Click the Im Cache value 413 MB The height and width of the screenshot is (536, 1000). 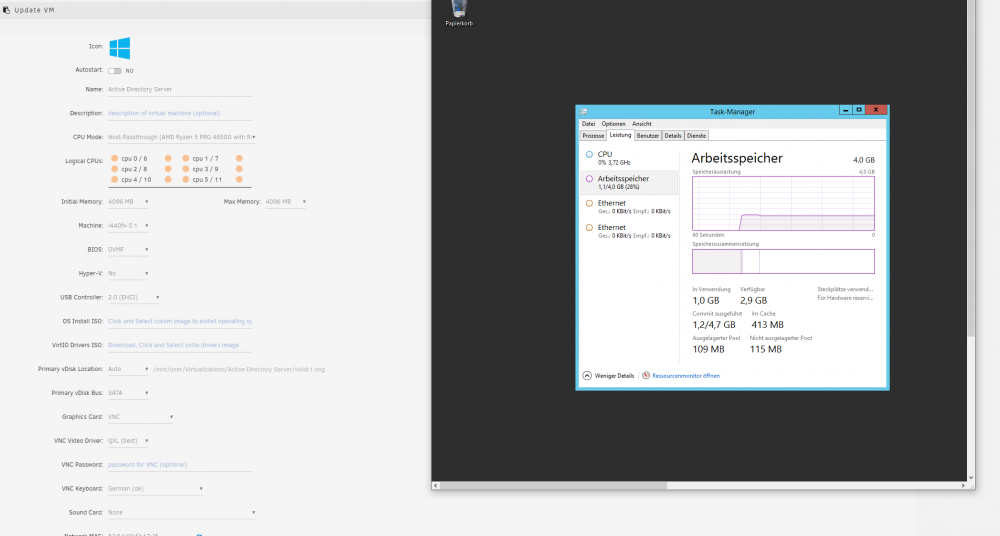coord(767,325)
